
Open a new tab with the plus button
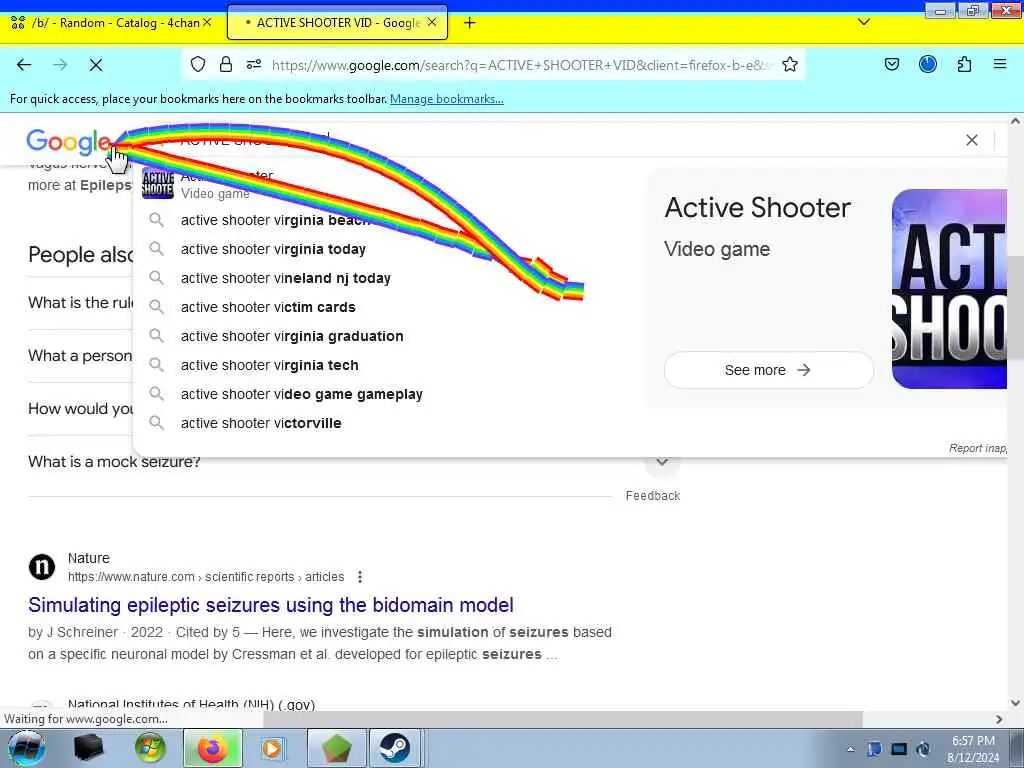point(470,23)
